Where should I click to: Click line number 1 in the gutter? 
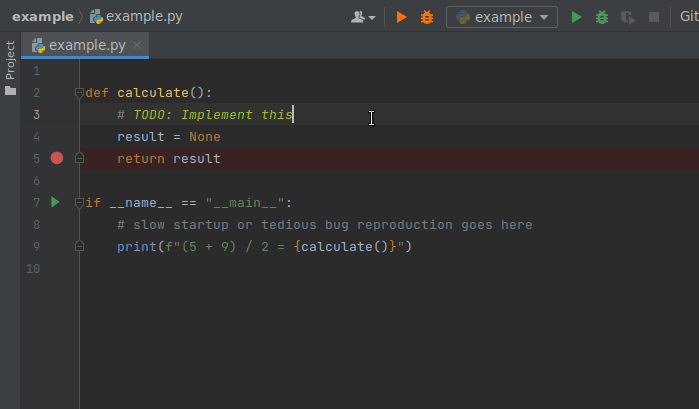pos(37,71)
